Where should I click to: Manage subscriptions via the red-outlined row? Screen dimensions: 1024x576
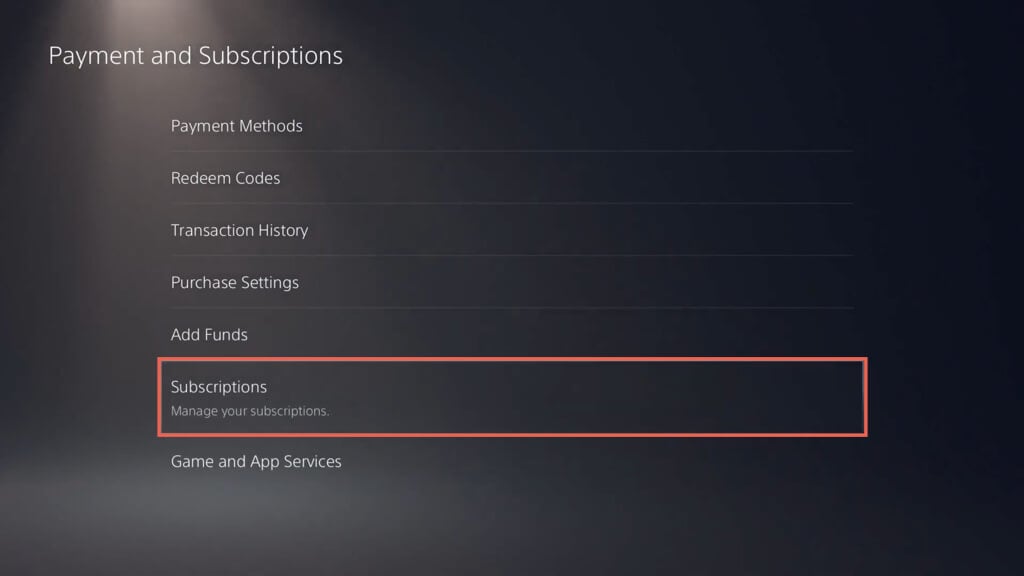(511, 397)
